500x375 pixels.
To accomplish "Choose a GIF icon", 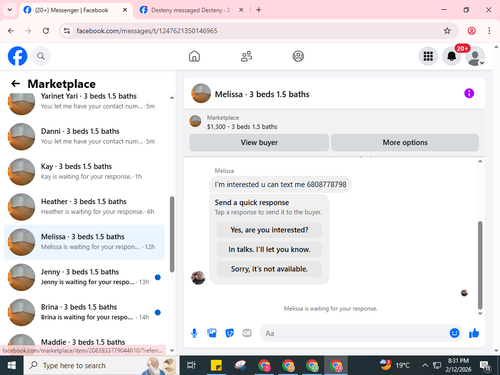I will coord(247,333).
